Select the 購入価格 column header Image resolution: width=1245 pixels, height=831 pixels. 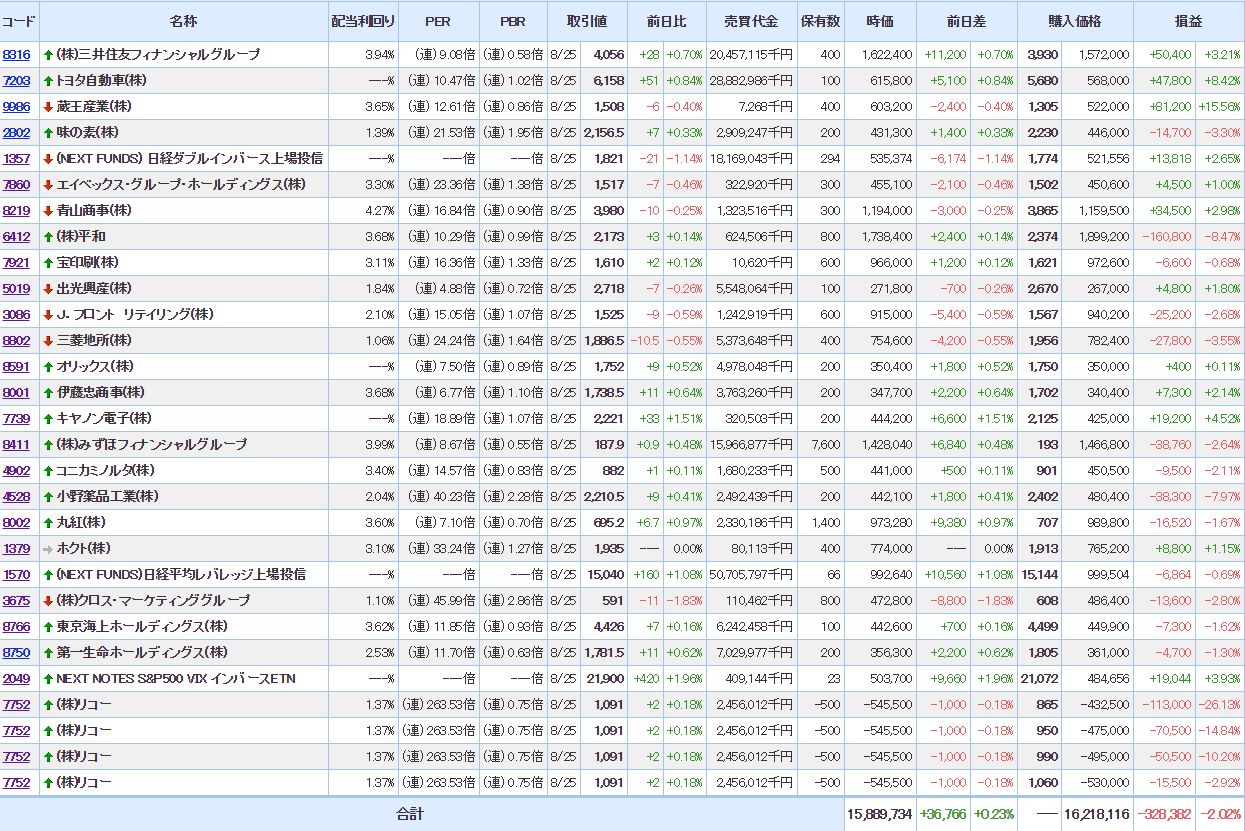[x=1075, y=21]
